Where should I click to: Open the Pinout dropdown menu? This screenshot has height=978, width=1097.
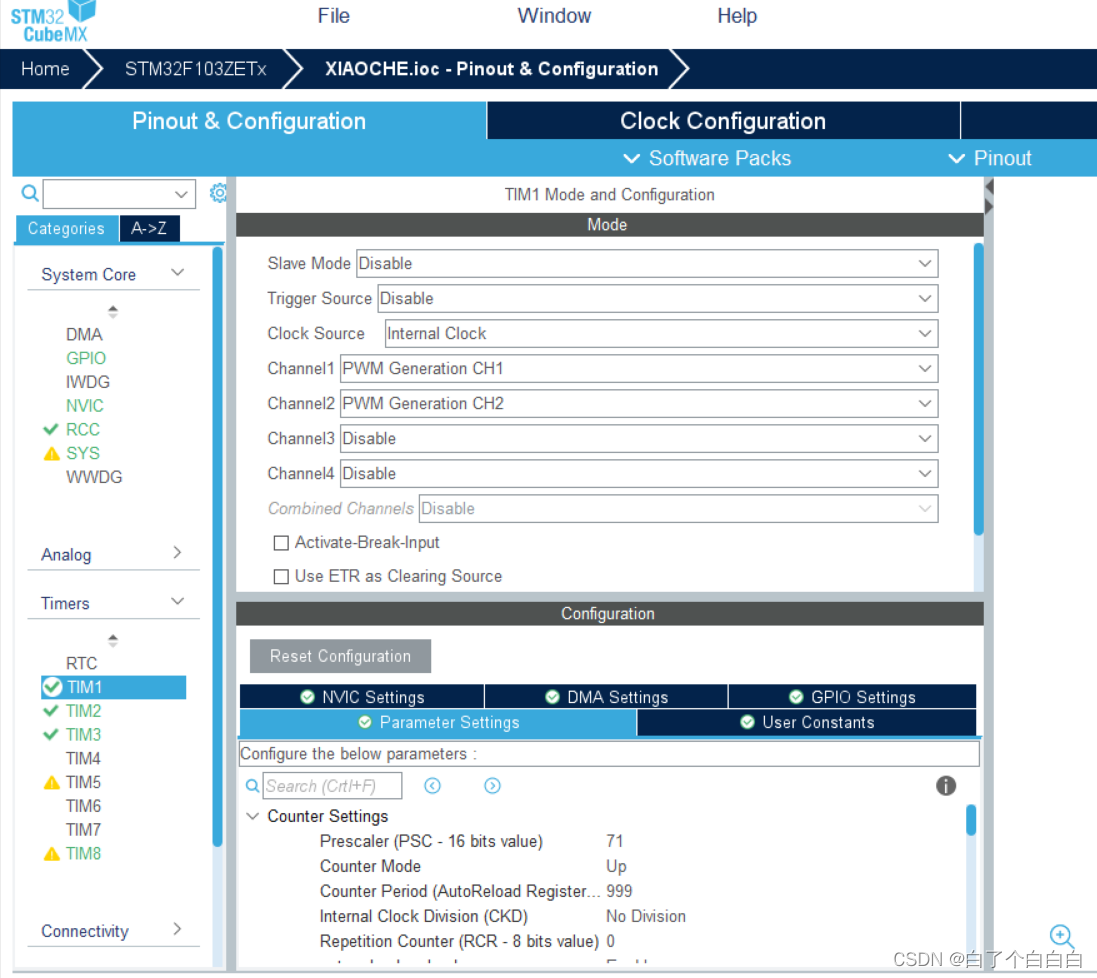pos(989,158)
